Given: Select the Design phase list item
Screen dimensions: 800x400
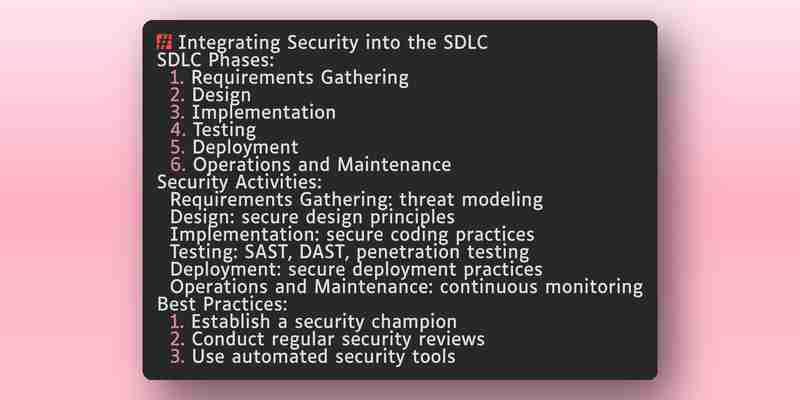Looking at the screenshot, I should coord(211,95).
